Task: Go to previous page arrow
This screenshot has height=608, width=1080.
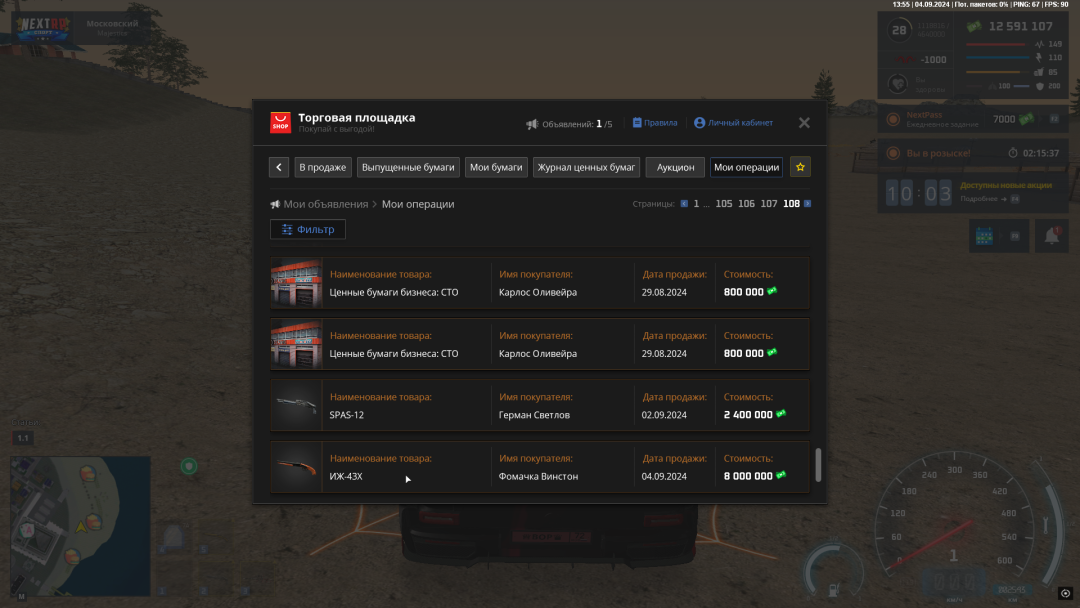Action: [x=684, y=204]
